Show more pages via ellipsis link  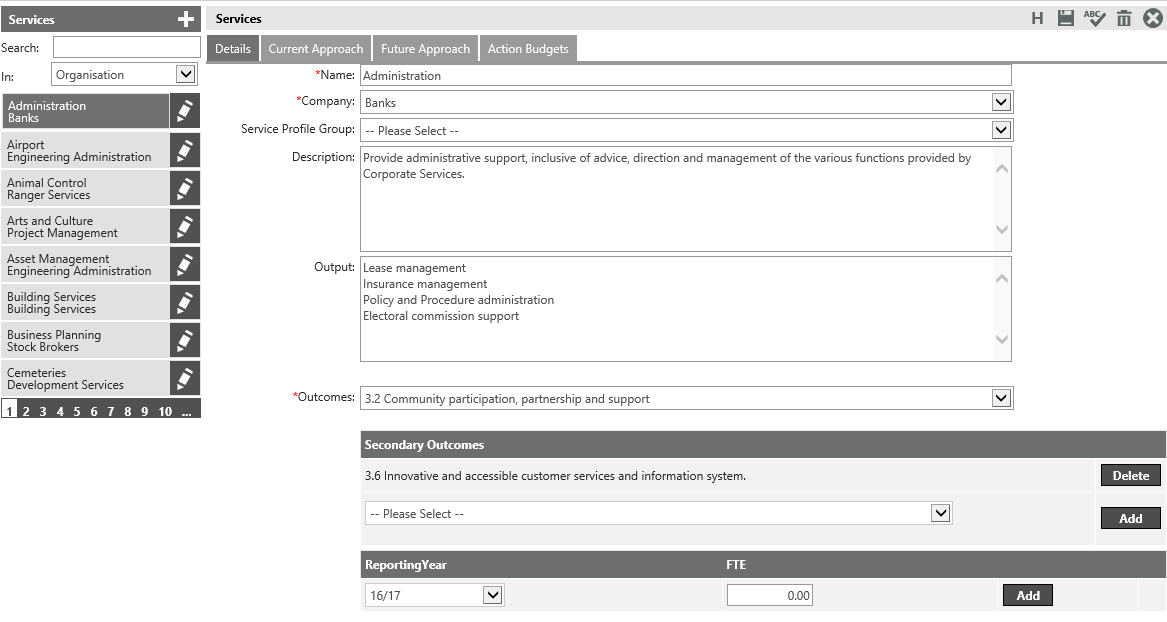coord(186,411)
